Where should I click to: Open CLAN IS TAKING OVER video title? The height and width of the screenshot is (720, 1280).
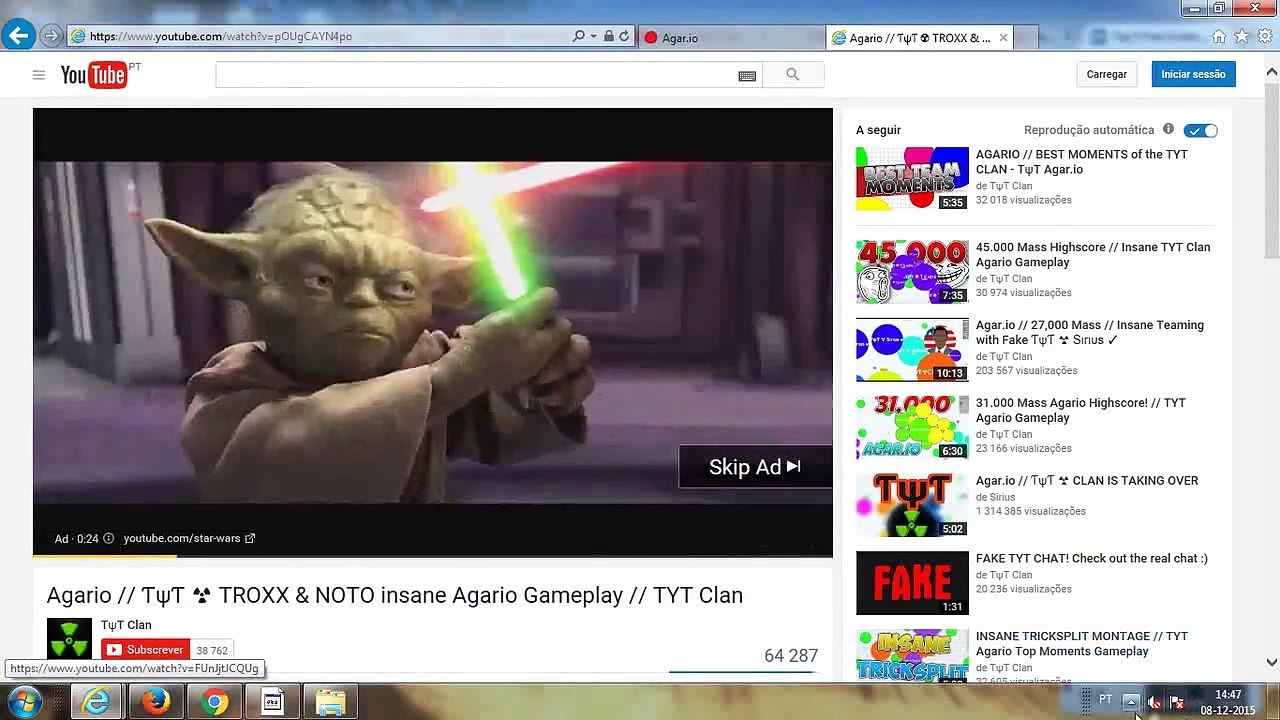(x=1087, y=481)
